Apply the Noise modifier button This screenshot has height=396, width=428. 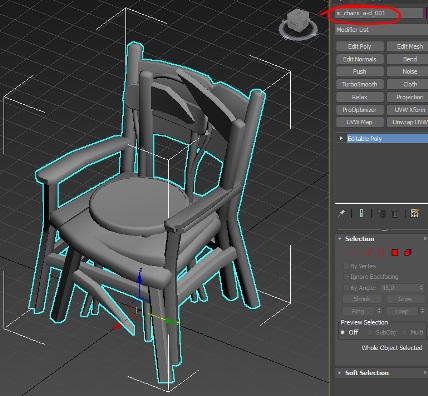pyautogui.click(x=408, y=71)
